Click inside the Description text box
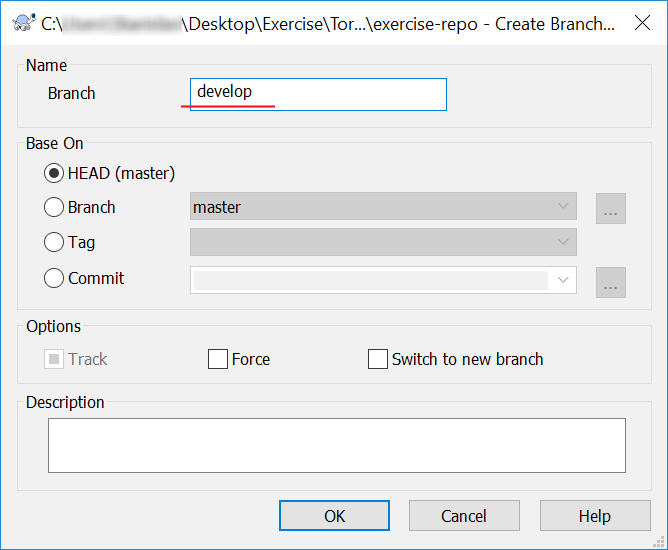The width and height of the screenshot is (668, 550). 337,445
